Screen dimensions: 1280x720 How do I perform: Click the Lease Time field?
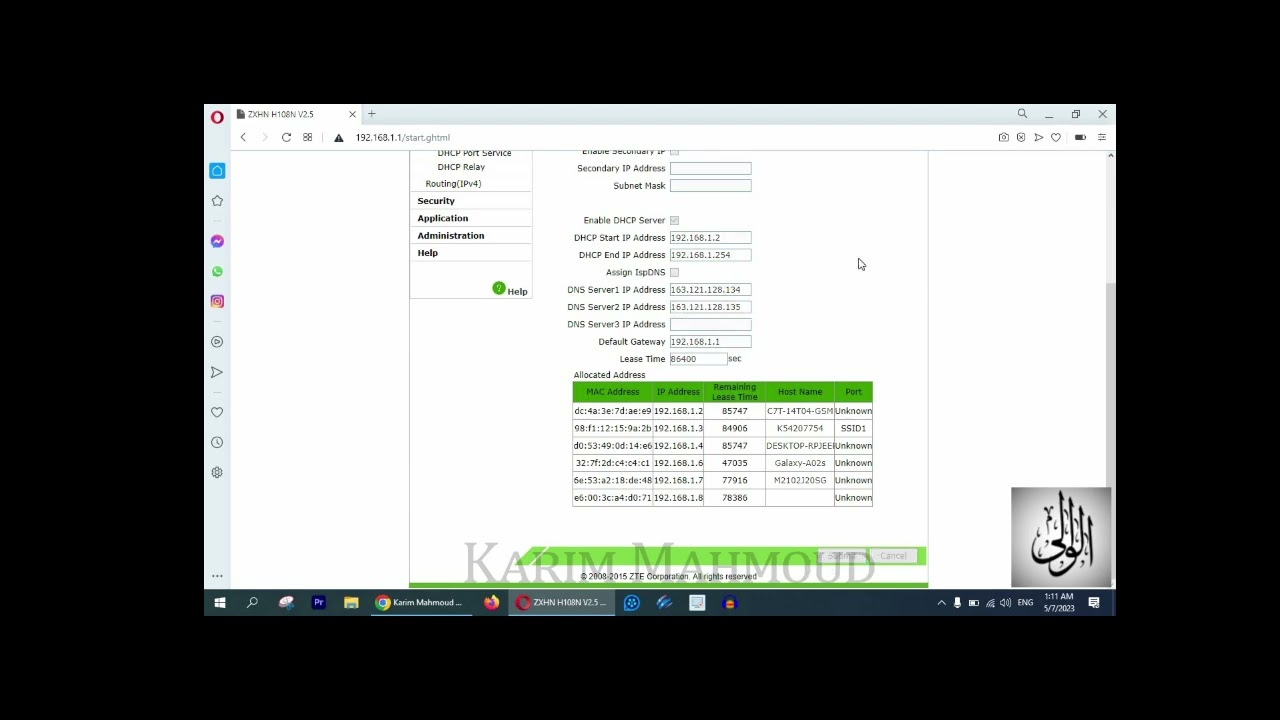tap(698, 358)
